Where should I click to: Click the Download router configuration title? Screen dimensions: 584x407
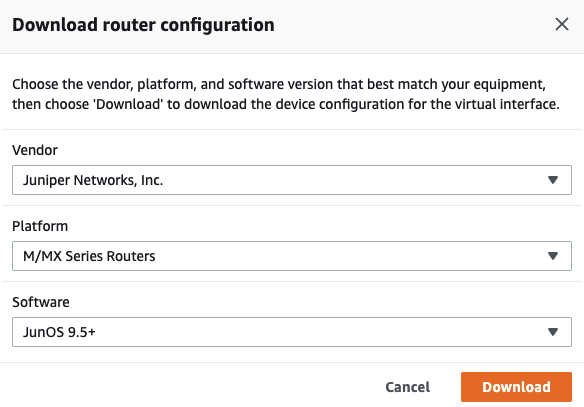click(x=143, y=25)
